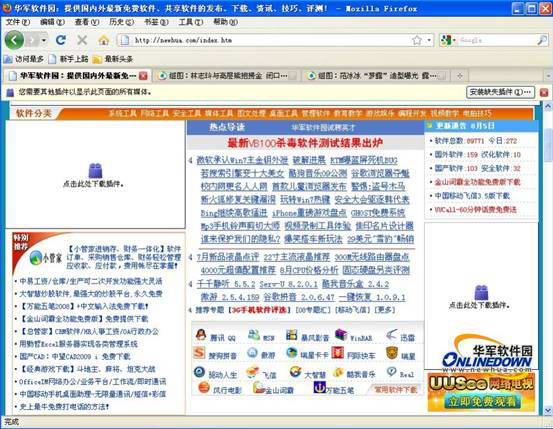
Task: Click the 大智慧 icon
Action: click(x=295, y=372)
